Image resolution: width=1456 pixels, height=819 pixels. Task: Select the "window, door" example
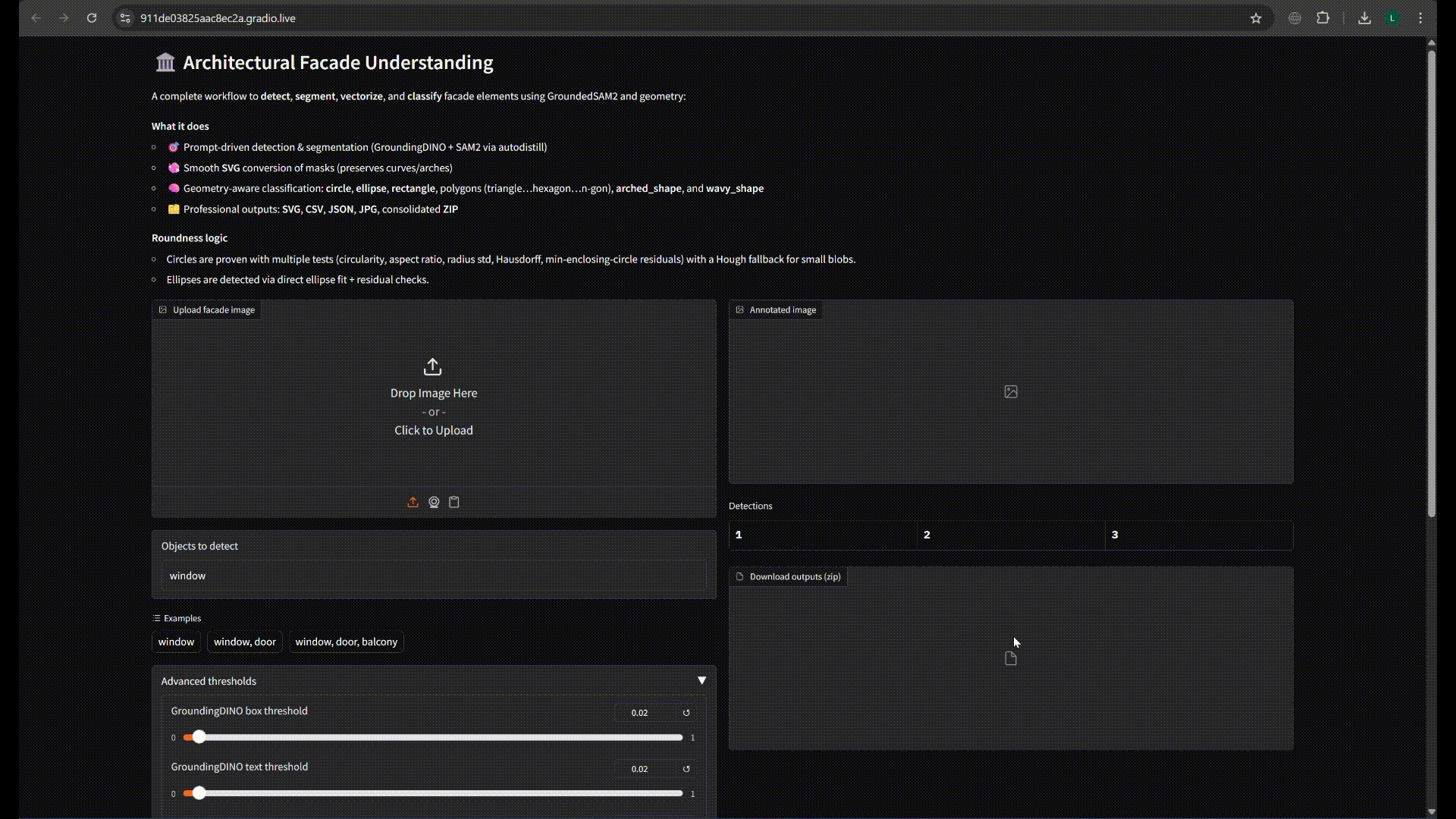tap(244, 642)
